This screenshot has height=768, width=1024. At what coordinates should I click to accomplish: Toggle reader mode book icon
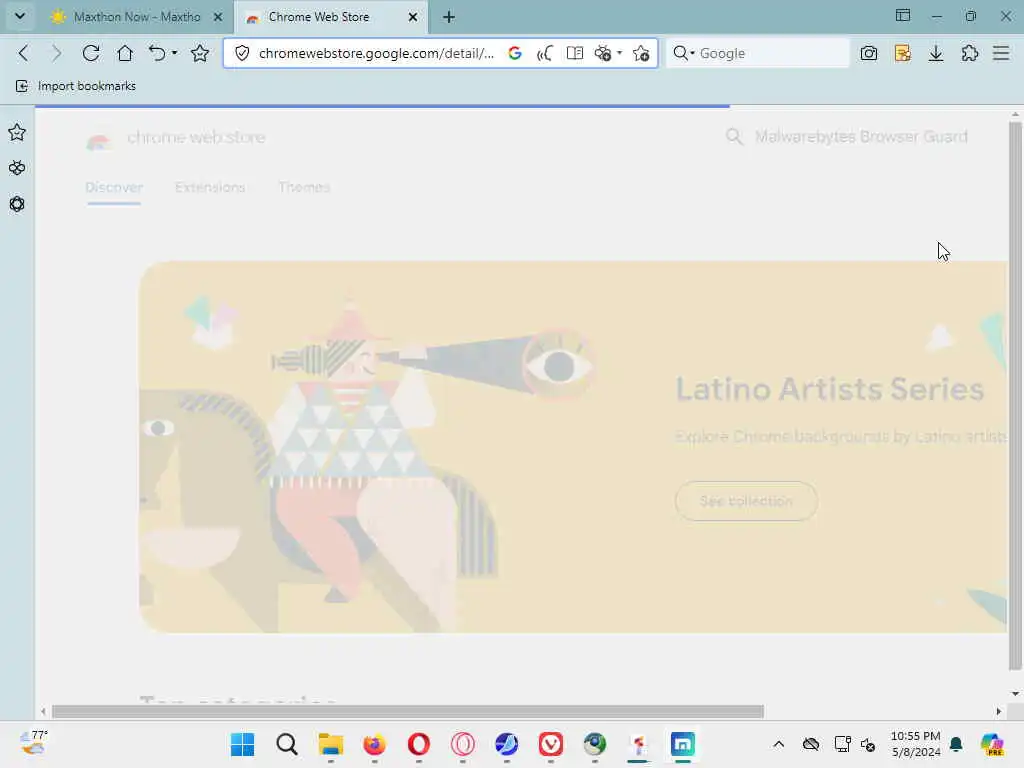click(x=575, y=53)
